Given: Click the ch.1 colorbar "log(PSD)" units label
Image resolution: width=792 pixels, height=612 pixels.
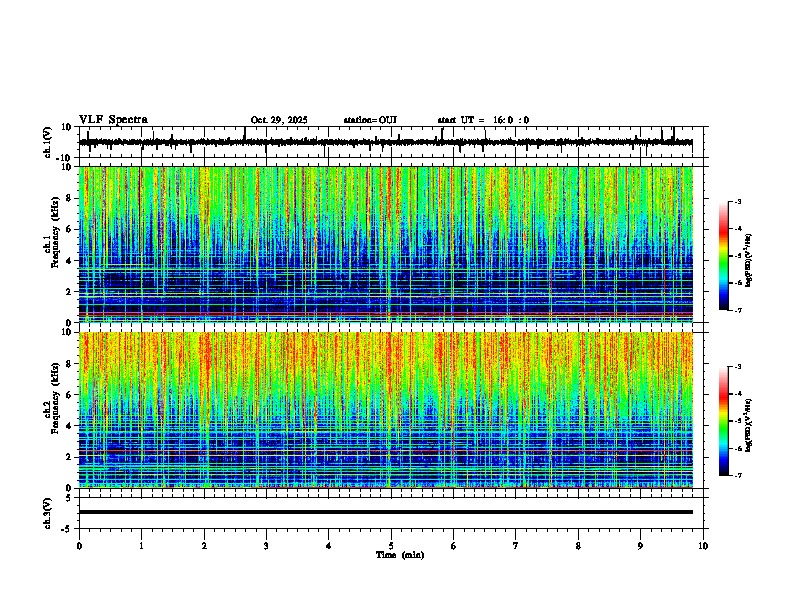Looking at the screenshot, I should point(748,260).
